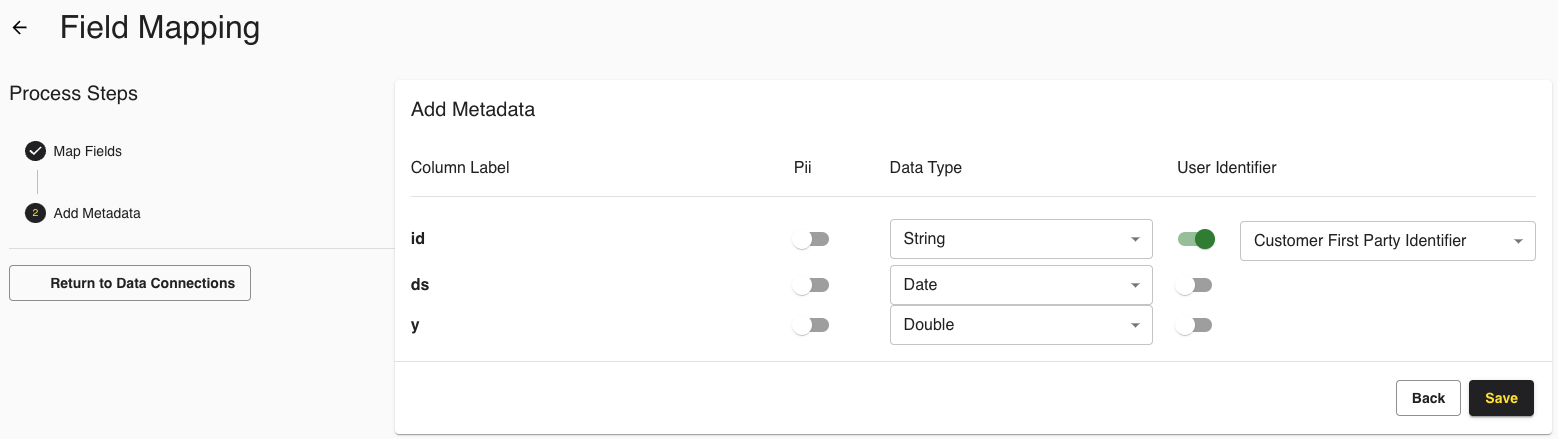Enable Pii toggle for id row

click(810, 239)
